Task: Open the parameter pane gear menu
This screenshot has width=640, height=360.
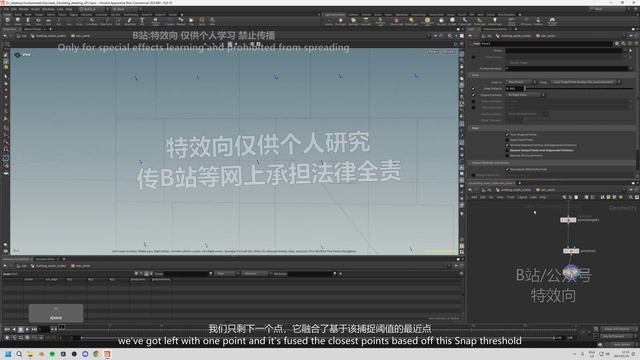Action: pos(617,43)
